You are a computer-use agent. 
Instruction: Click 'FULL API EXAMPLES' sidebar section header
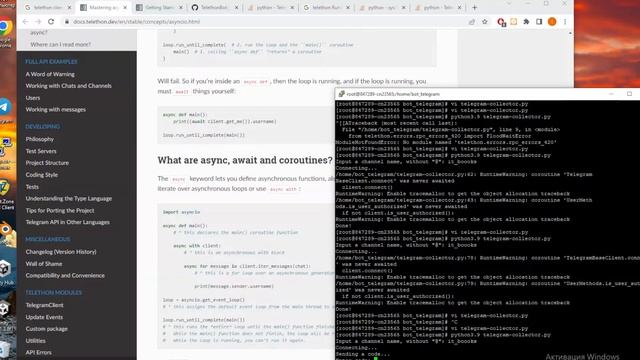51,62
